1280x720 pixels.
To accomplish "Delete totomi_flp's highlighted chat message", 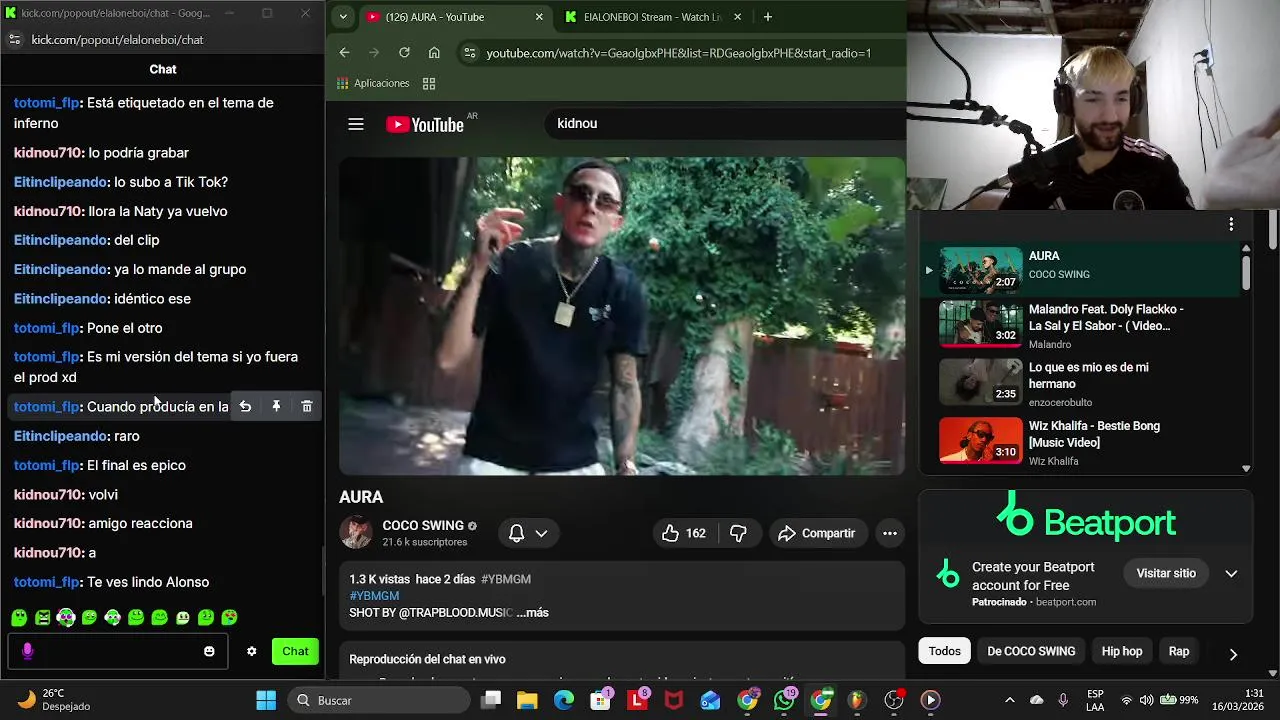I will [x=307, y=406].
